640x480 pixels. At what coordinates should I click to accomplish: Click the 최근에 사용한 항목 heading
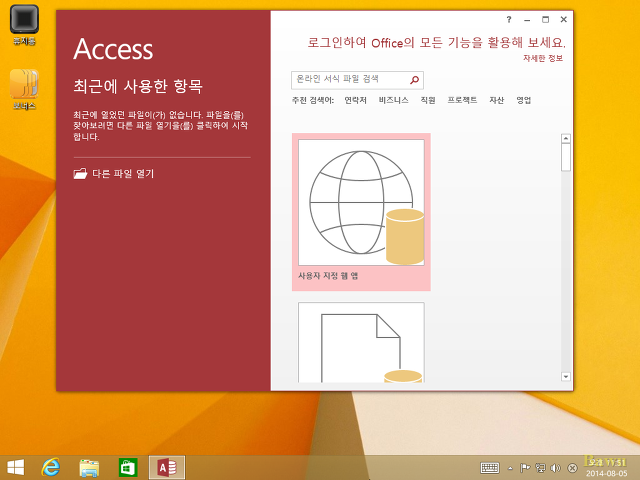coord(138,86)
